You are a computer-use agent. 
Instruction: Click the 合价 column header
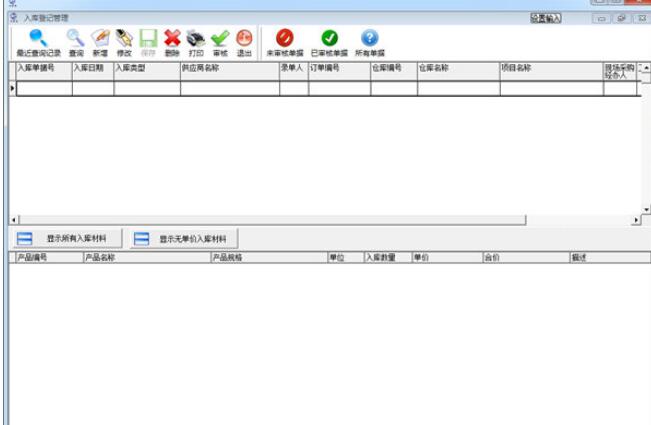tap(526, 257)
